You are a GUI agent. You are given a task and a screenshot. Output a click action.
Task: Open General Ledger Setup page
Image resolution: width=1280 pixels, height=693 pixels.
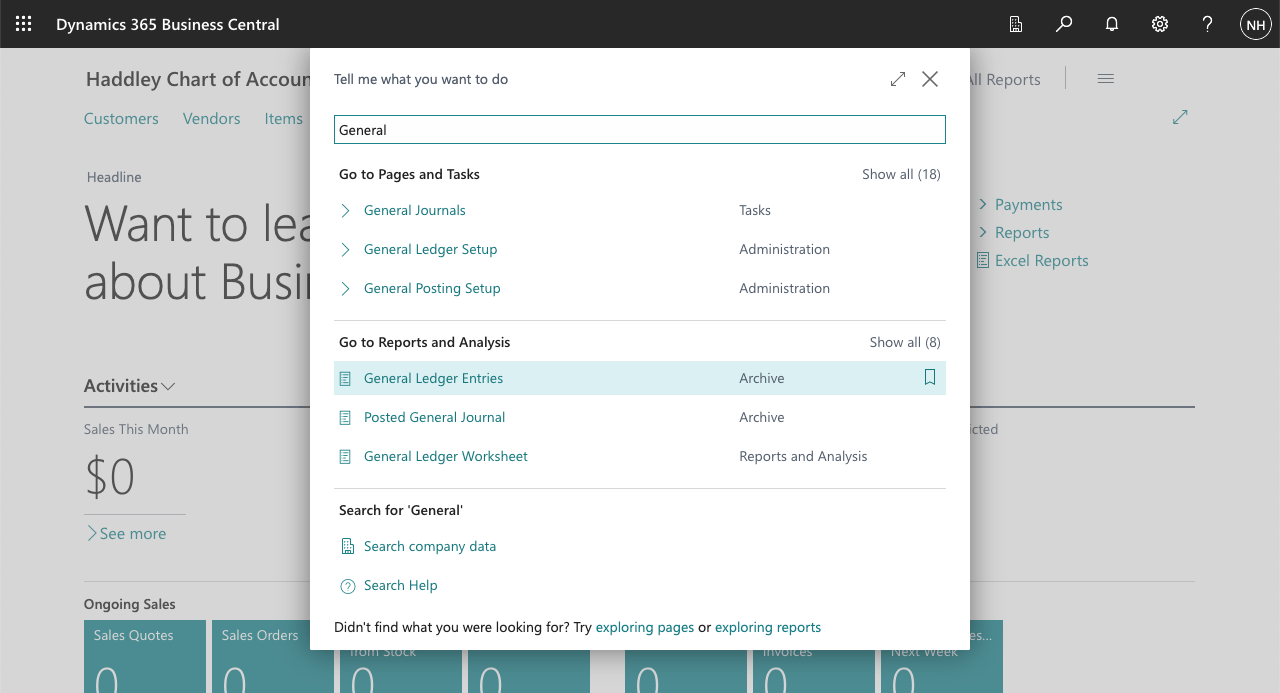[x=431, y=249]
